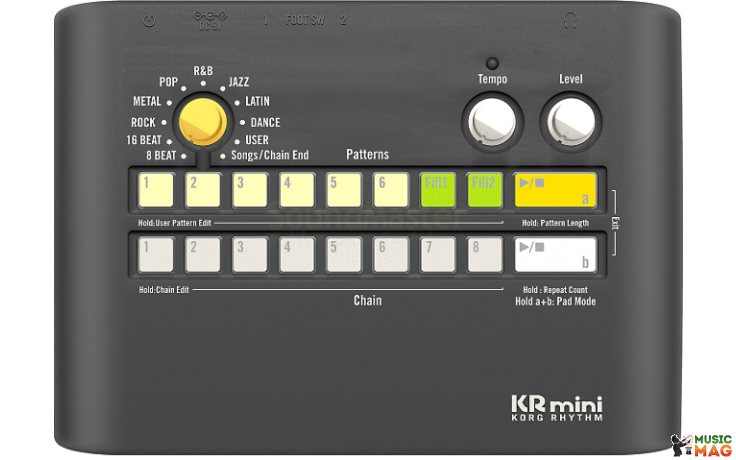This screenshot has height=460, width=736.
Task: Click the tempo LED indicator
Action: [492, 63]
